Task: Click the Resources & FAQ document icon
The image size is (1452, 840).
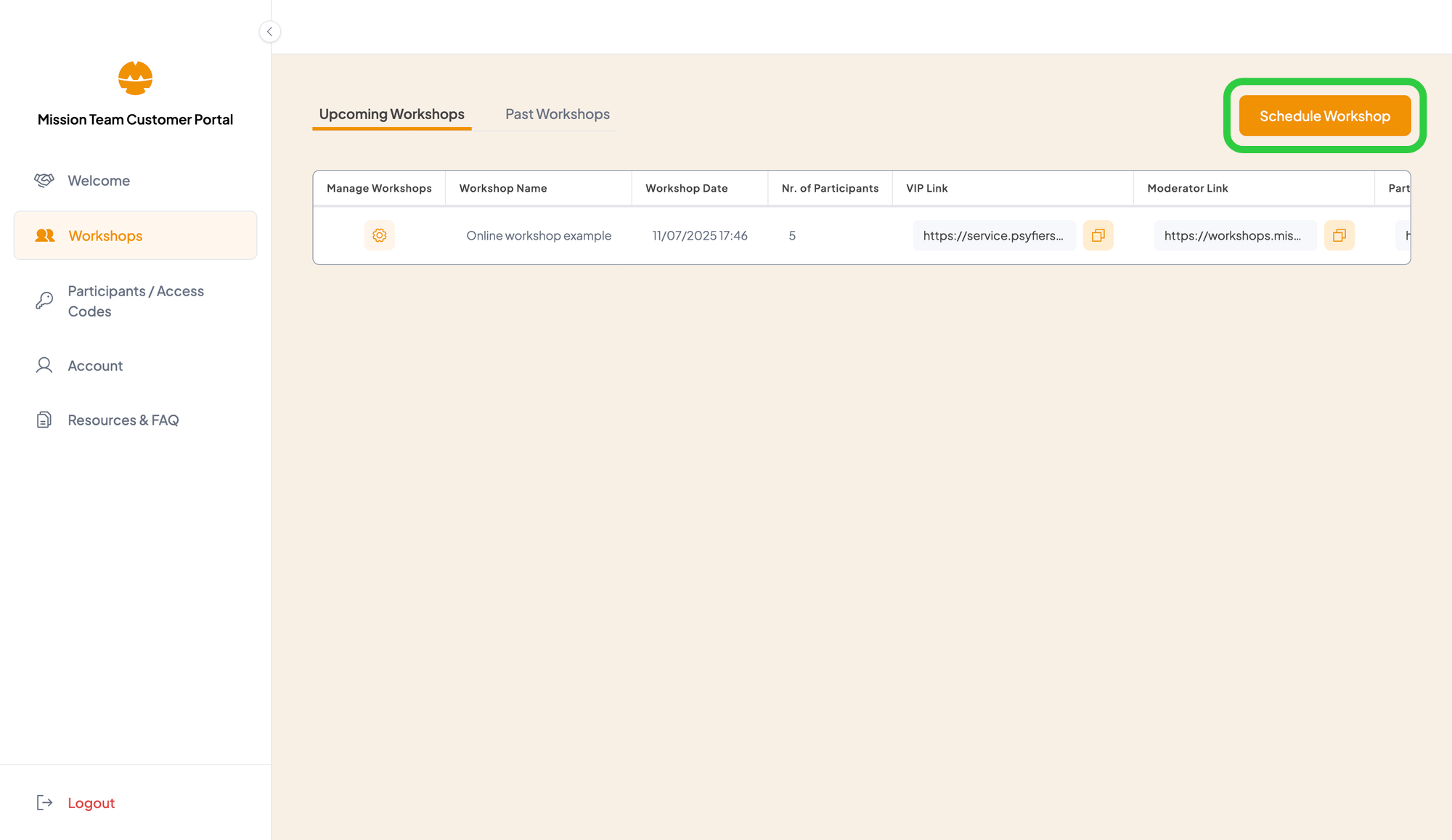Action: [x=44, y=420]
